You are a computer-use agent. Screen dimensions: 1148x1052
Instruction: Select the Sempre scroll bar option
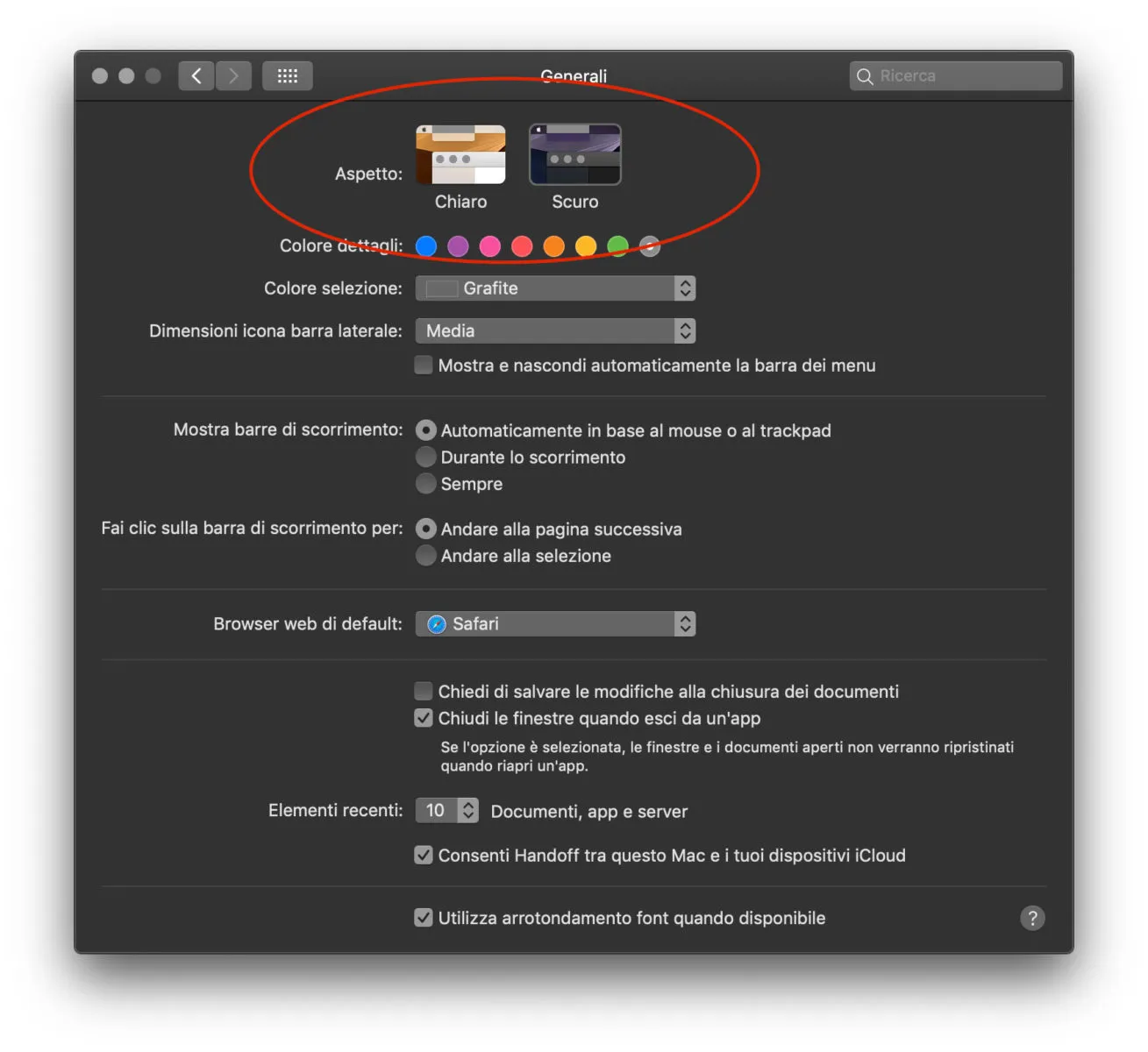[425, 483]
